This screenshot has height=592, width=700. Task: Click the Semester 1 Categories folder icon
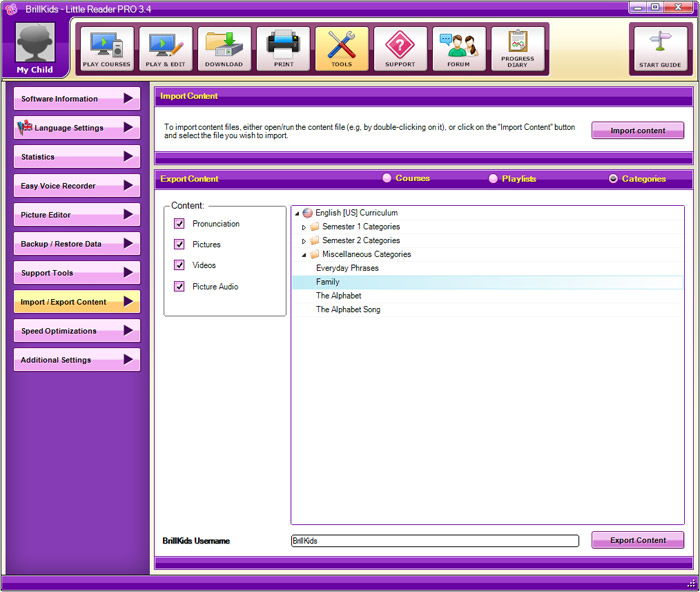315,226
